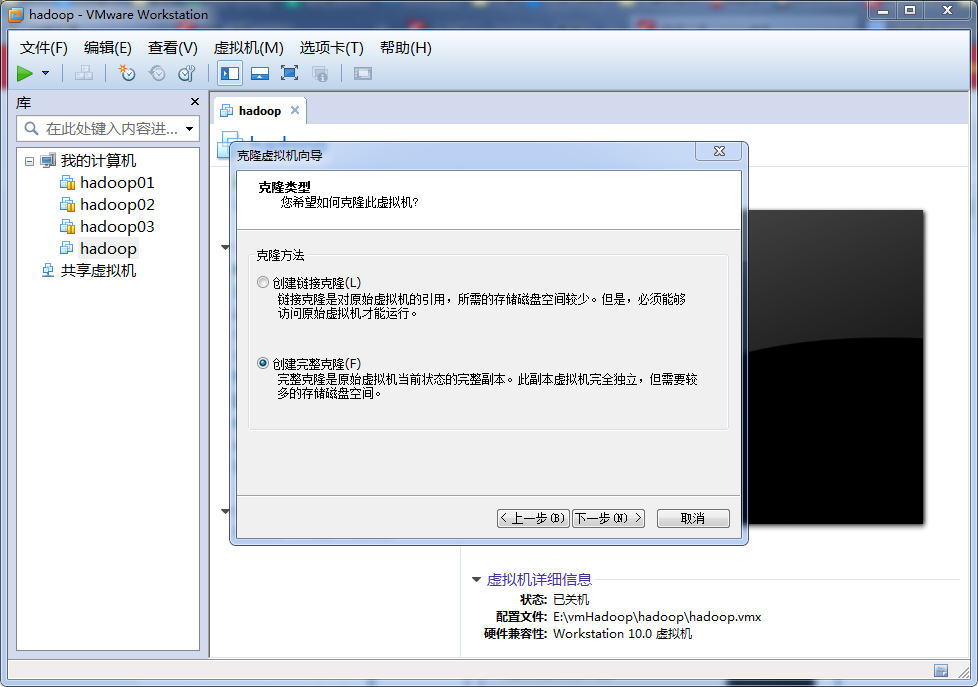Viewport: 978px width, 687px height.
Task: Click the 取消 cancel button
Action: coord(692,518)
